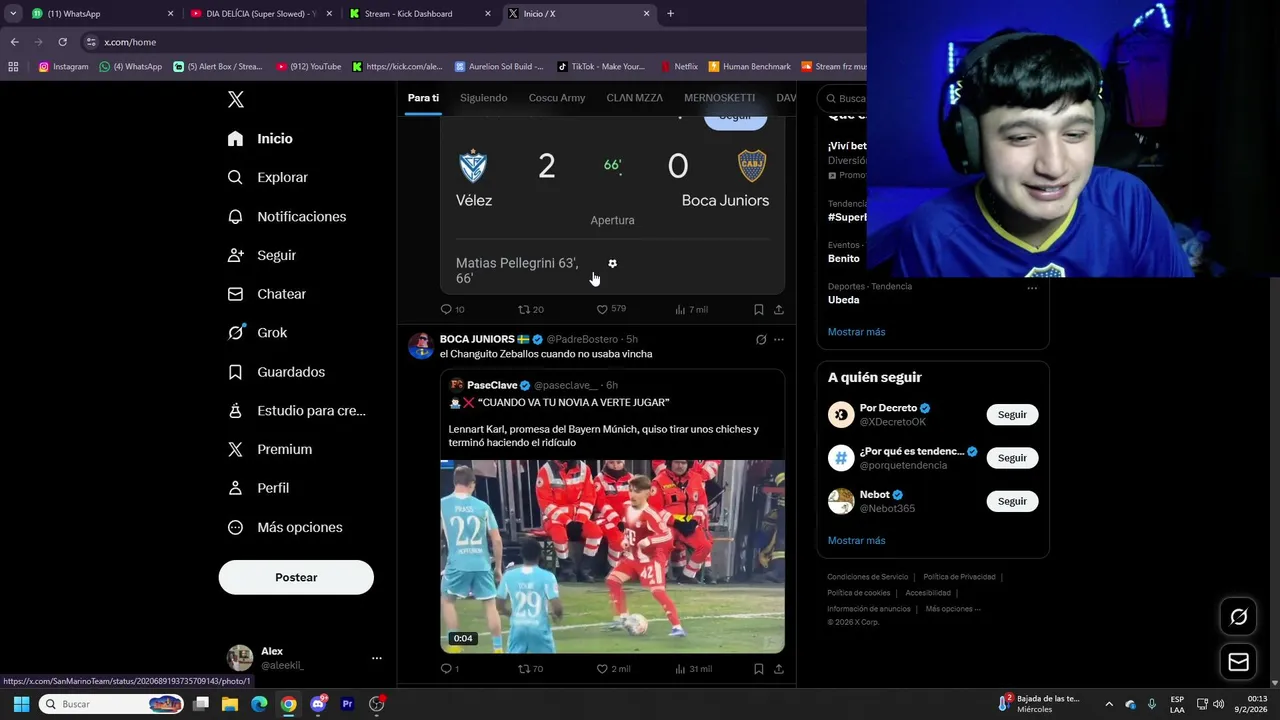Share the Vélez match post
Screen dimensions: 1280x720
[x=779, y=309]
